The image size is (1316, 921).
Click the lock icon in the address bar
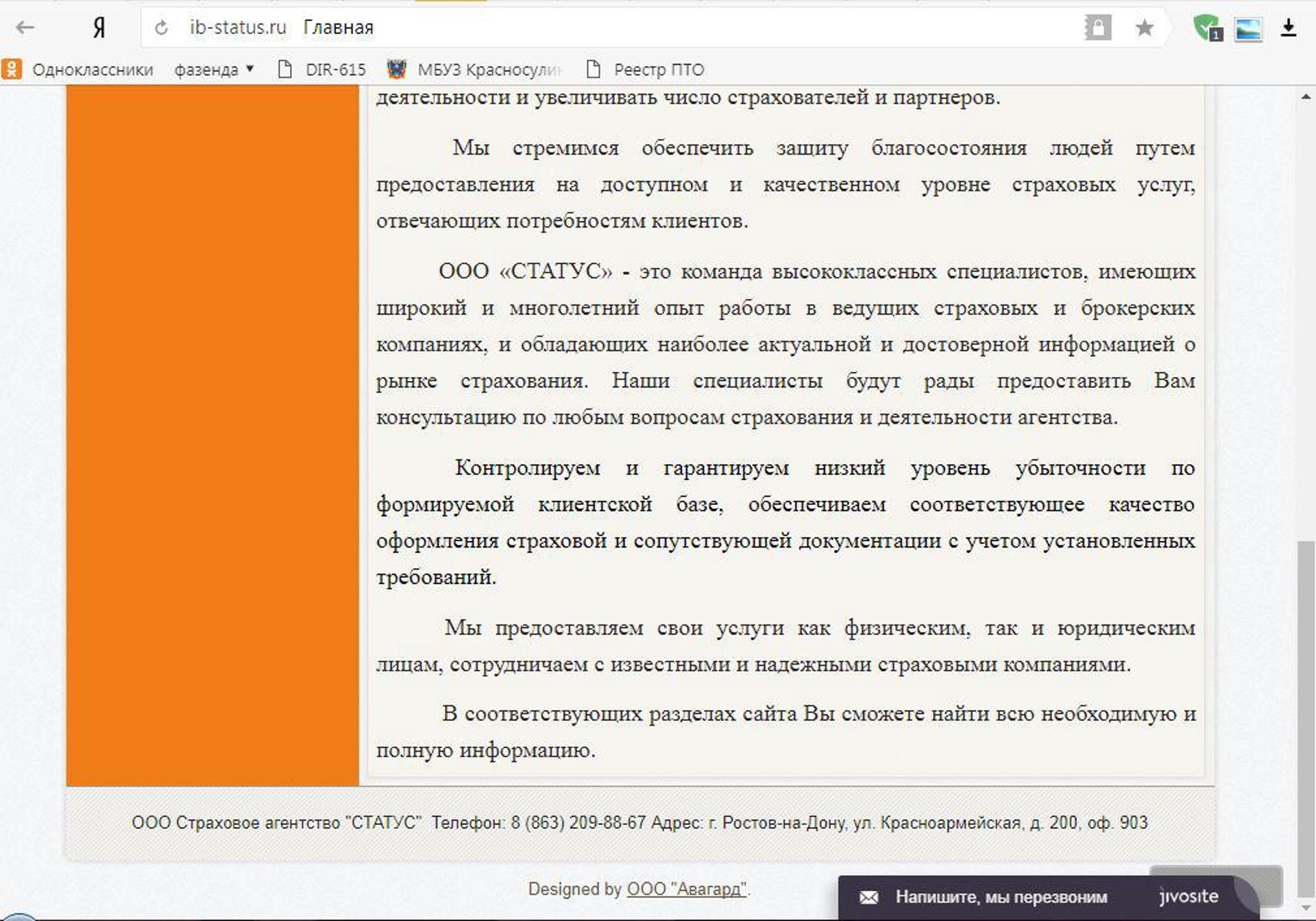point(1097,27)
